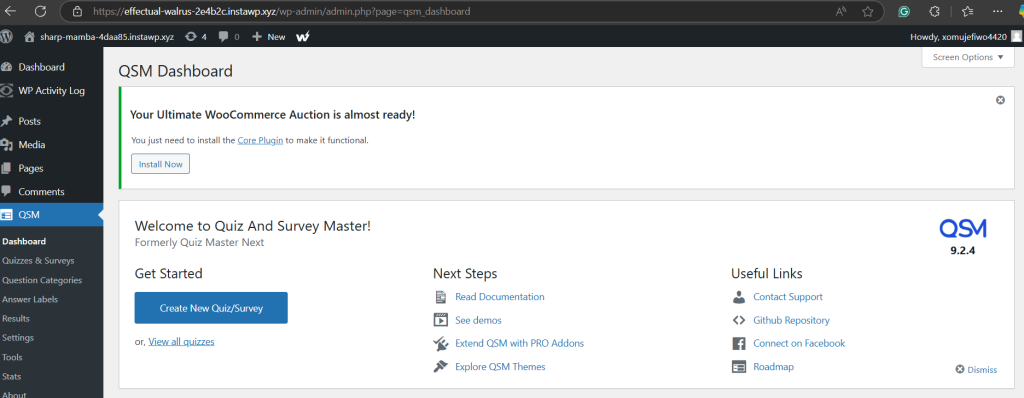Select QSM Dashboard submenu item
The image size is (1024, 398).
point(24,241)
